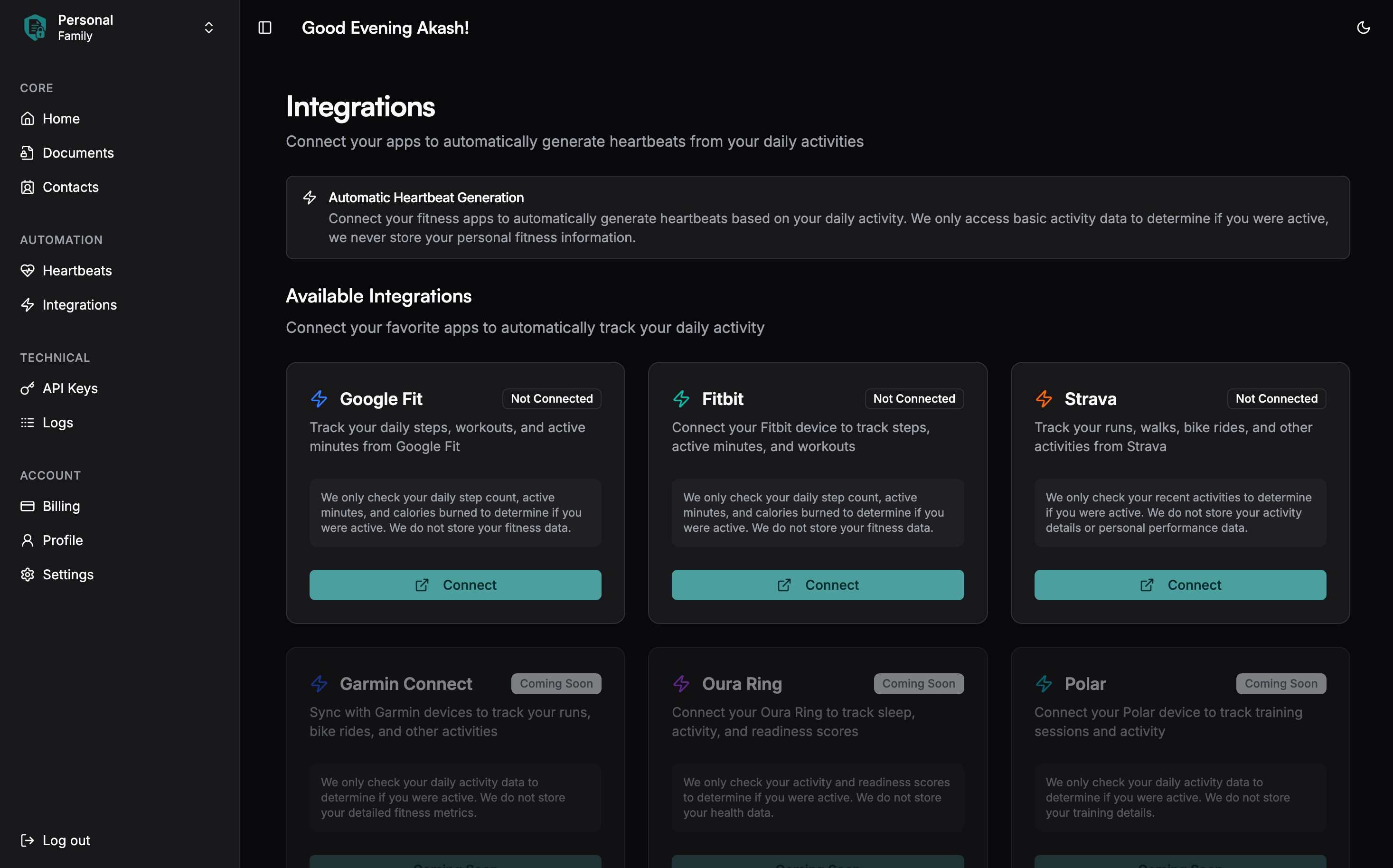Click the ACCOUNT section label
Viewport: 1393px width, 868px height.
pyautogui.click(x=50, y=475)
